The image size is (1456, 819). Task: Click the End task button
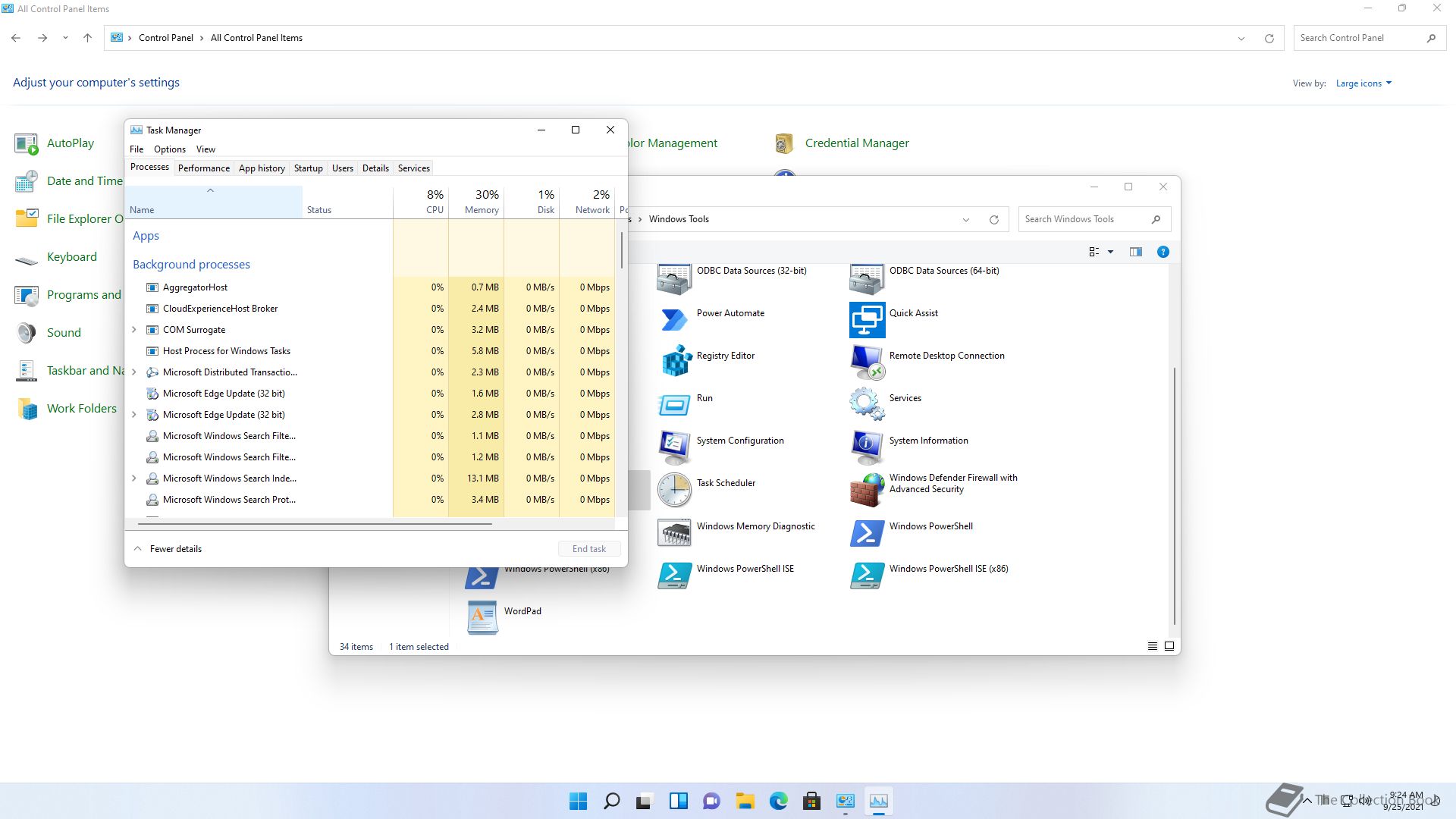589,549
